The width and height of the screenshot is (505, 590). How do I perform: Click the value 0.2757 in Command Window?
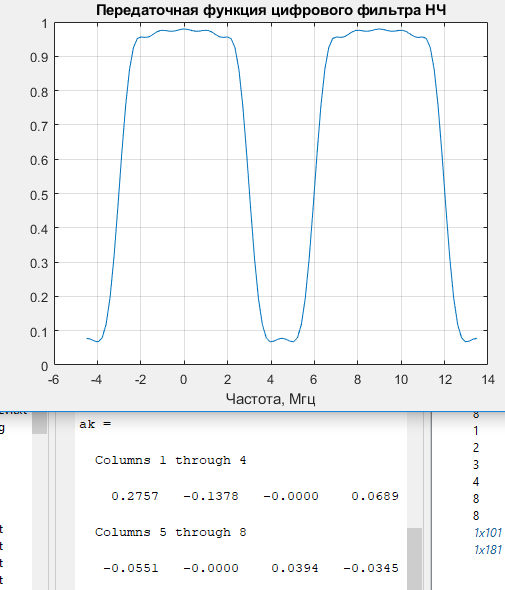(x=135, y=496)
